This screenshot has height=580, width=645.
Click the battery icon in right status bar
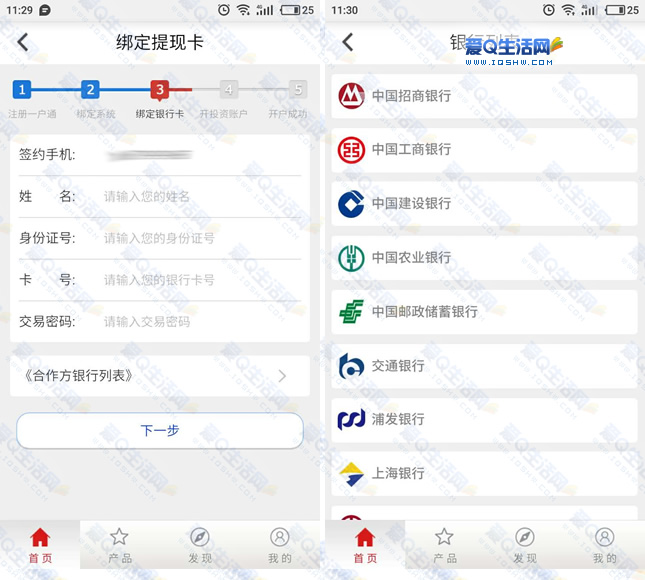(x=615, y=10)
